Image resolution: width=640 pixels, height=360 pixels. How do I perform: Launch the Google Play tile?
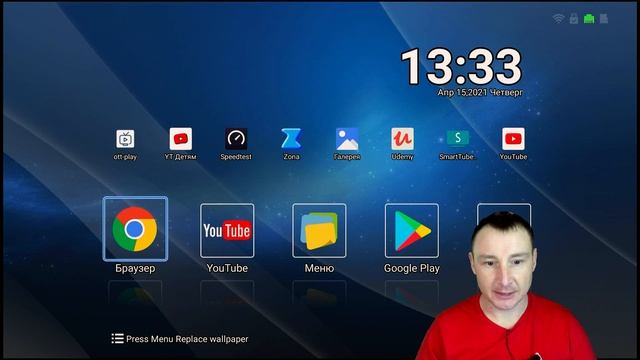412,231
